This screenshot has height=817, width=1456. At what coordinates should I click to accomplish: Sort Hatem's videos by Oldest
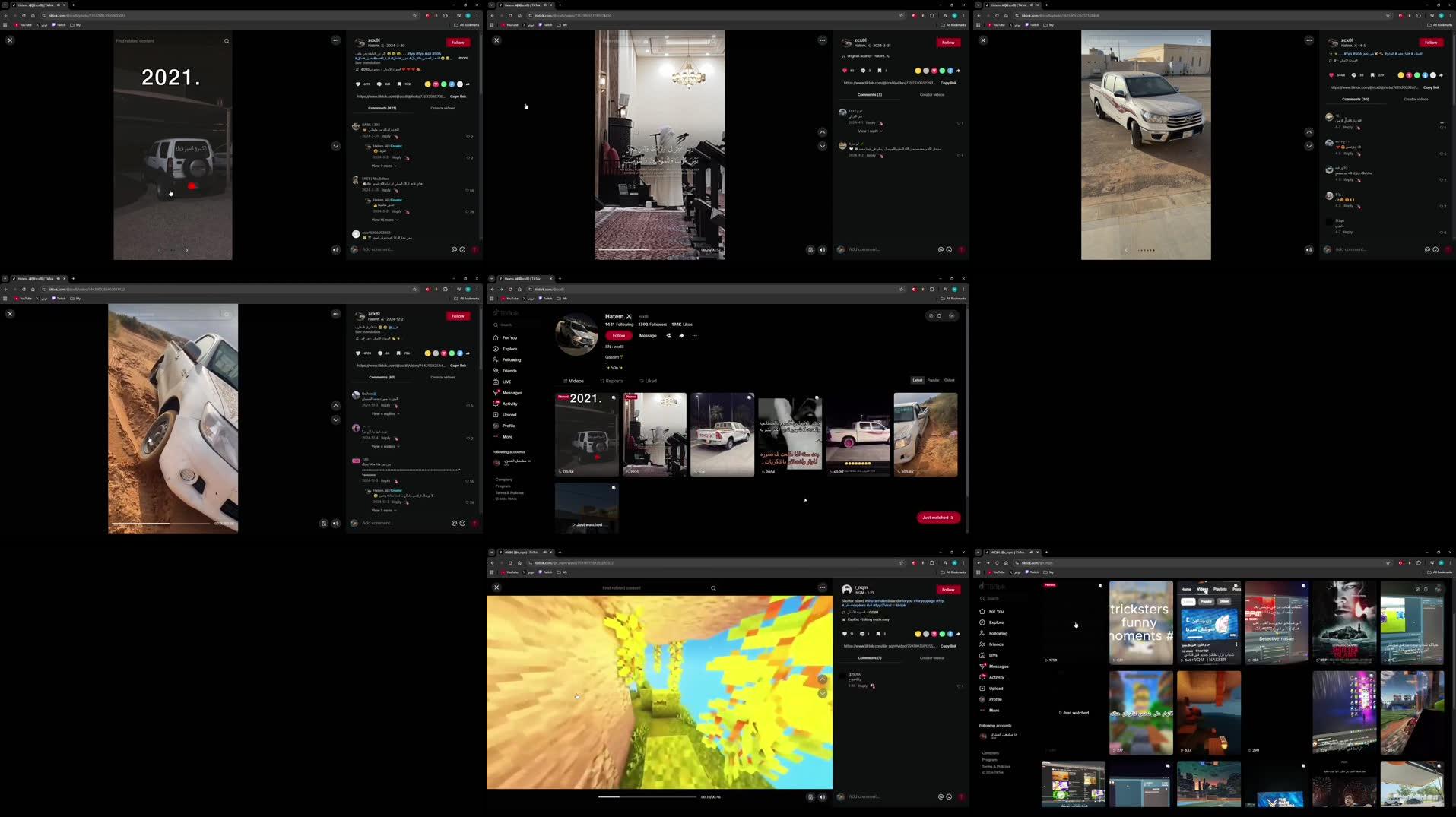pyautogui.click(x=950, y=380)
